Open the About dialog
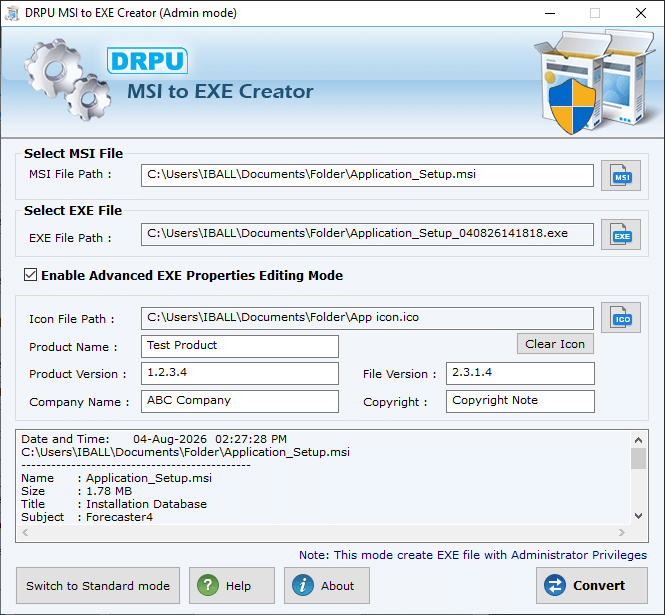The height and width of the screenshot is (615, 665). [x=327, y=585]
